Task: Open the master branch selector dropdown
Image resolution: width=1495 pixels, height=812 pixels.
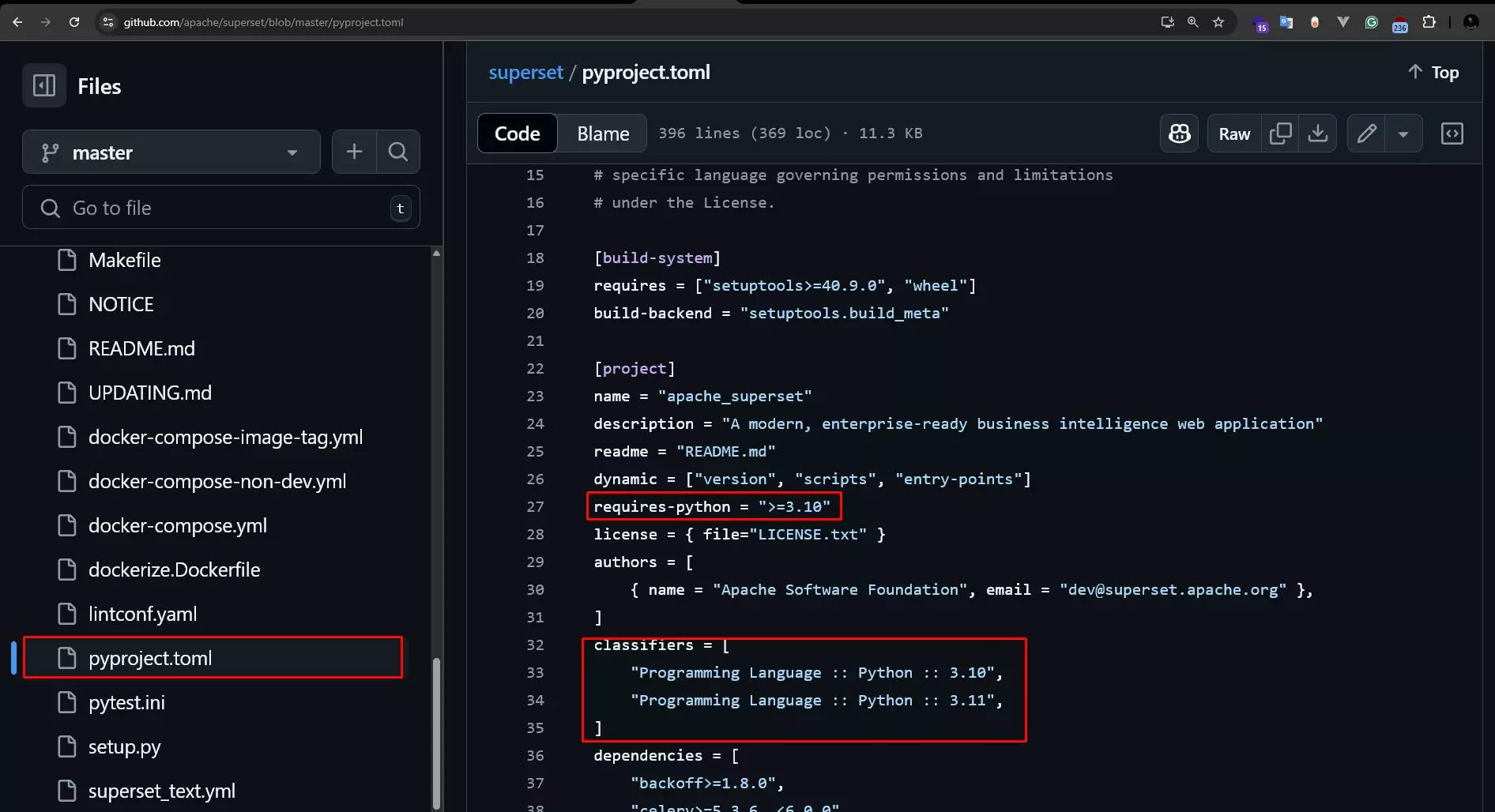Action: tap(171, 152)
